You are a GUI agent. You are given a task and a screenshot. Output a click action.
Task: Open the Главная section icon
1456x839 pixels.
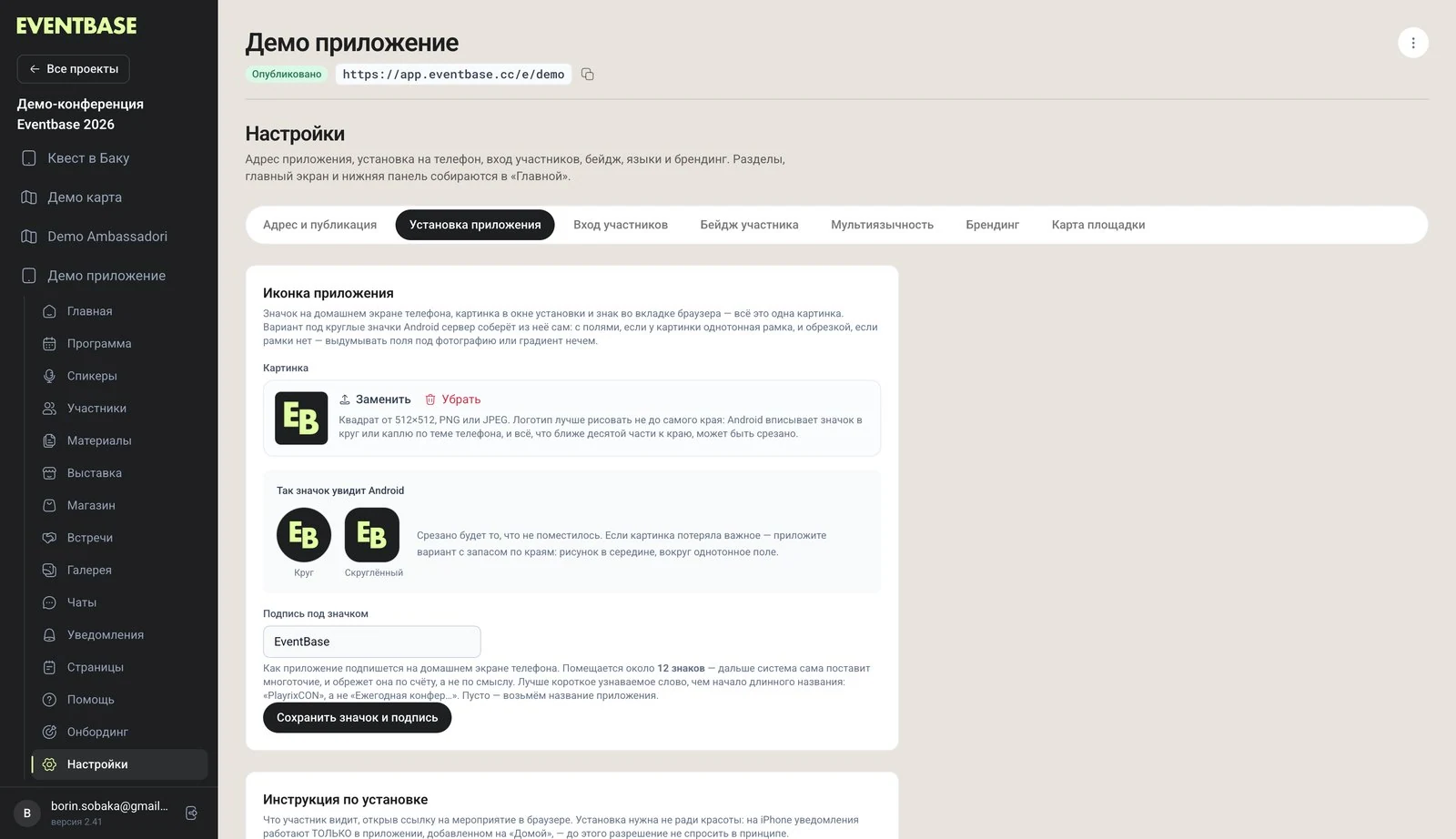50,311
